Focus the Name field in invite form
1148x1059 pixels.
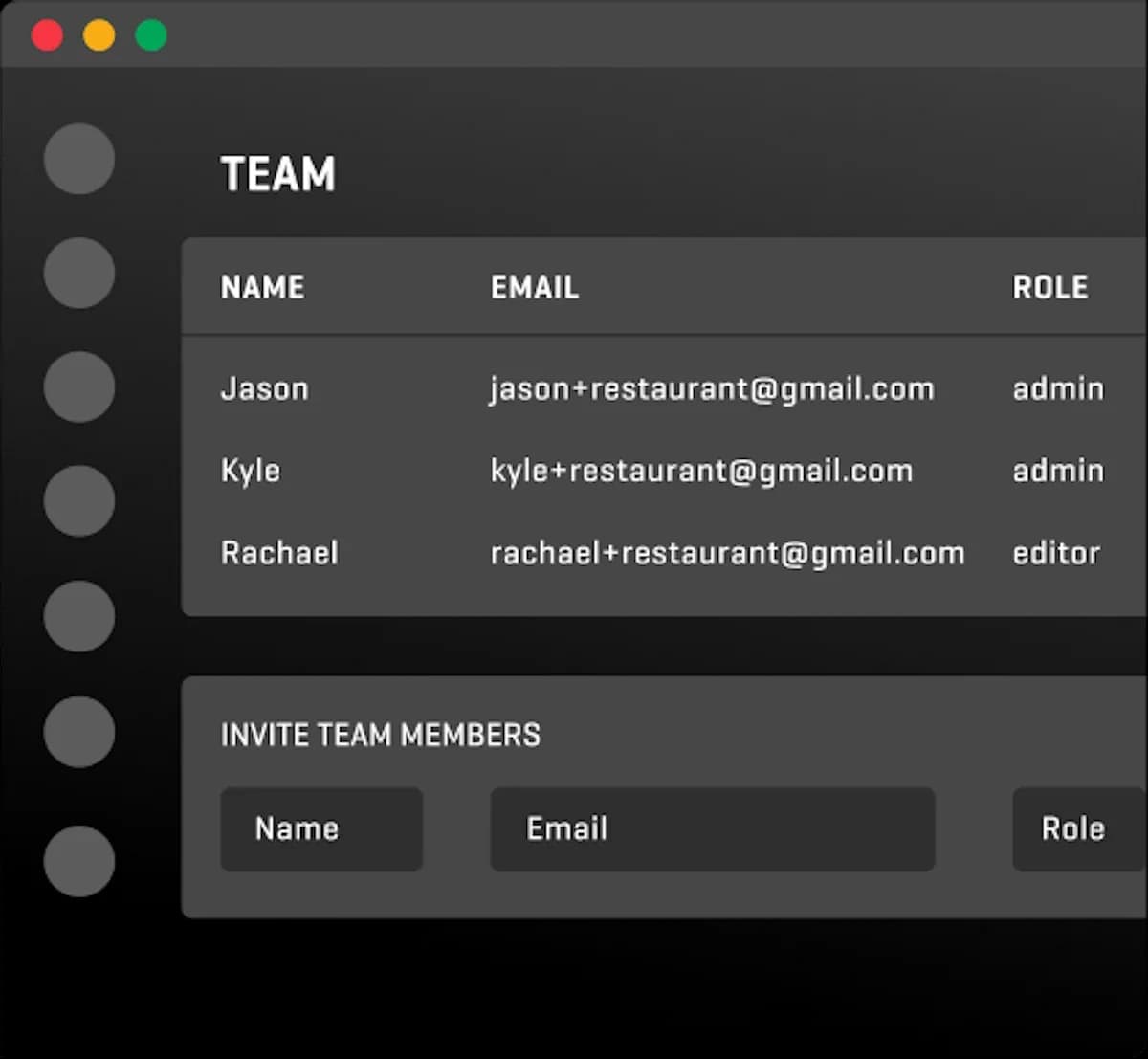[321, 829]
